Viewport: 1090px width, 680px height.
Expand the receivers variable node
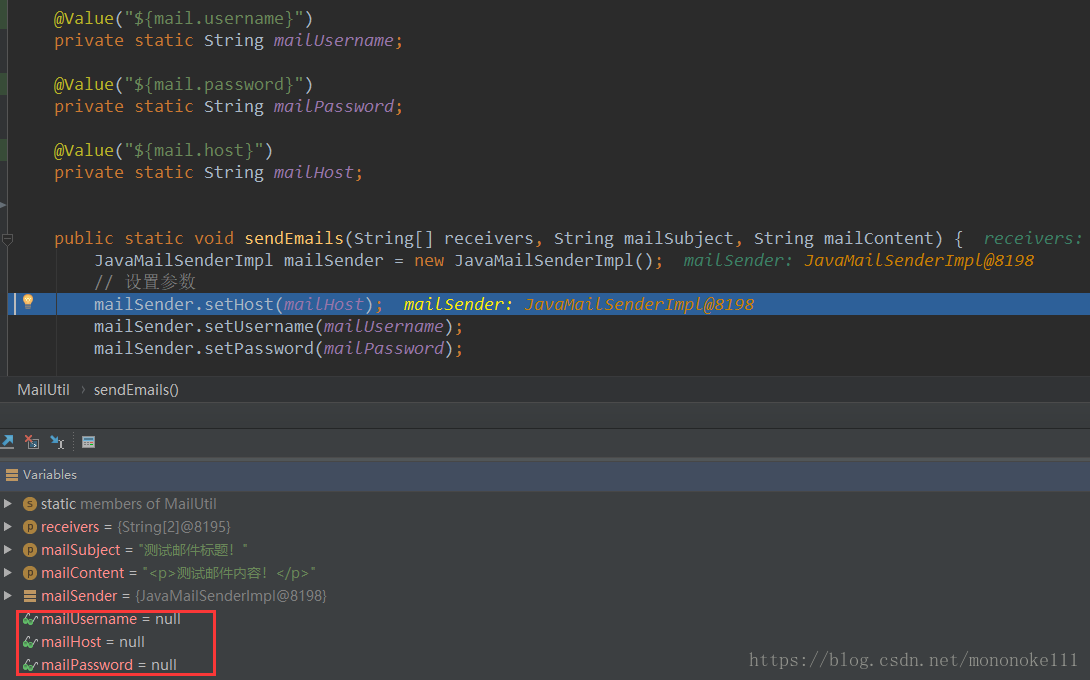9,527
